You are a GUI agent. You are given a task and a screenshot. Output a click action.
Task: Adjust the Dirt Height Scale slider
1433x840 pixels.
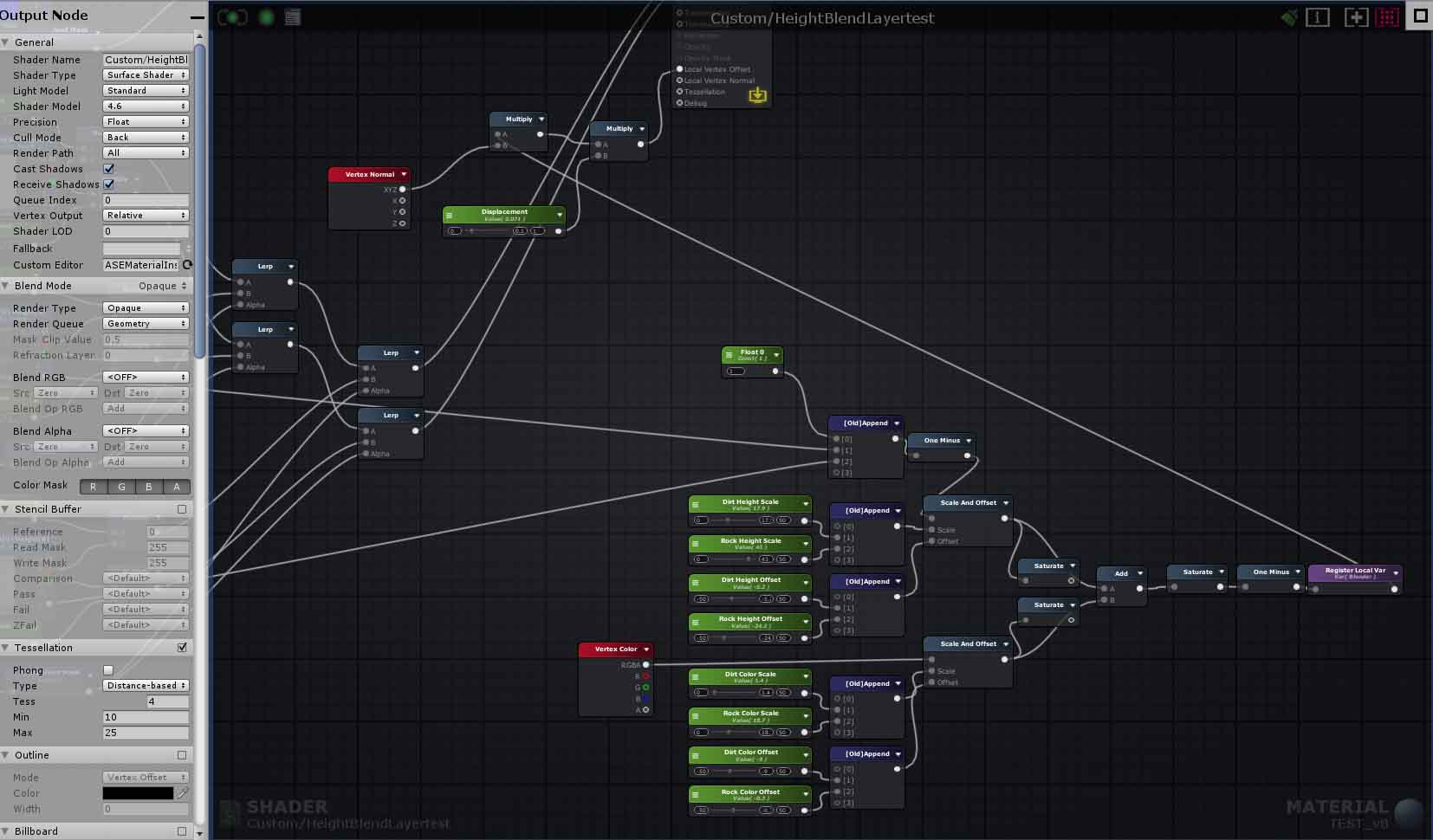733,520
